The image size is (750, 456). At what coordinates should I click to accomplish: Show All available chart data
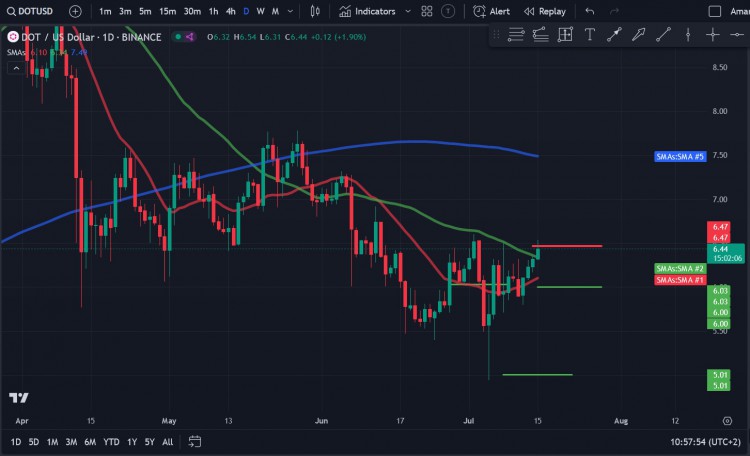coord(167,442)
